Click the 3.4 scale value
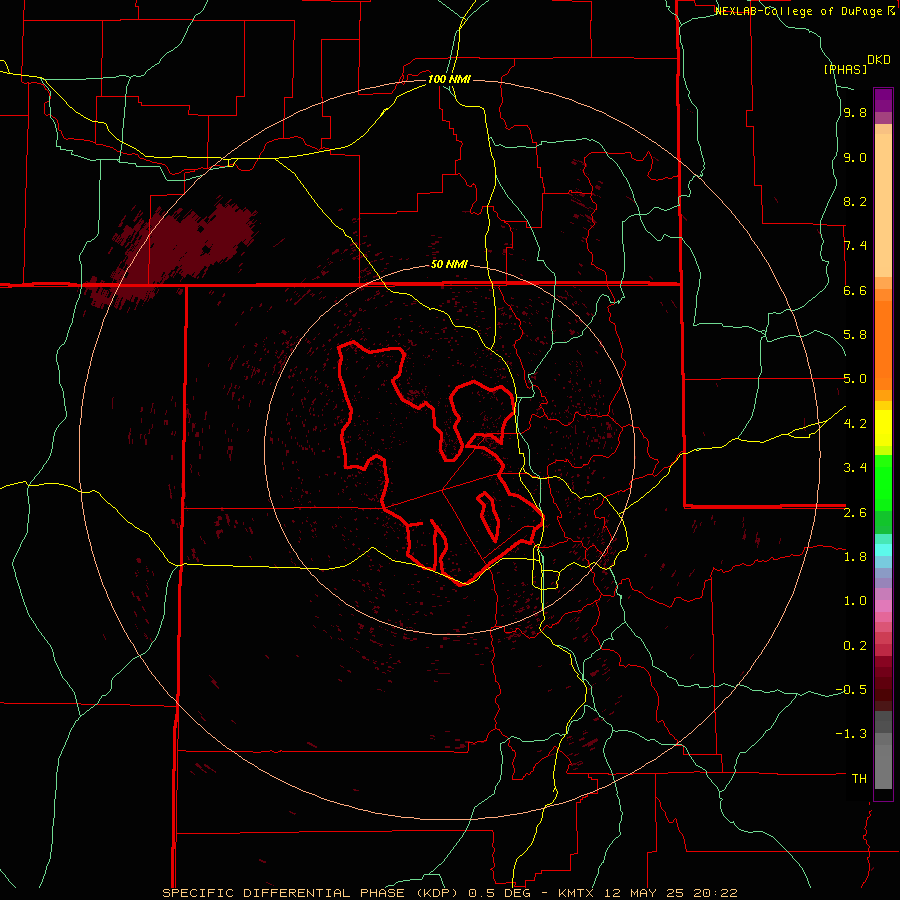 pos(855,467)
